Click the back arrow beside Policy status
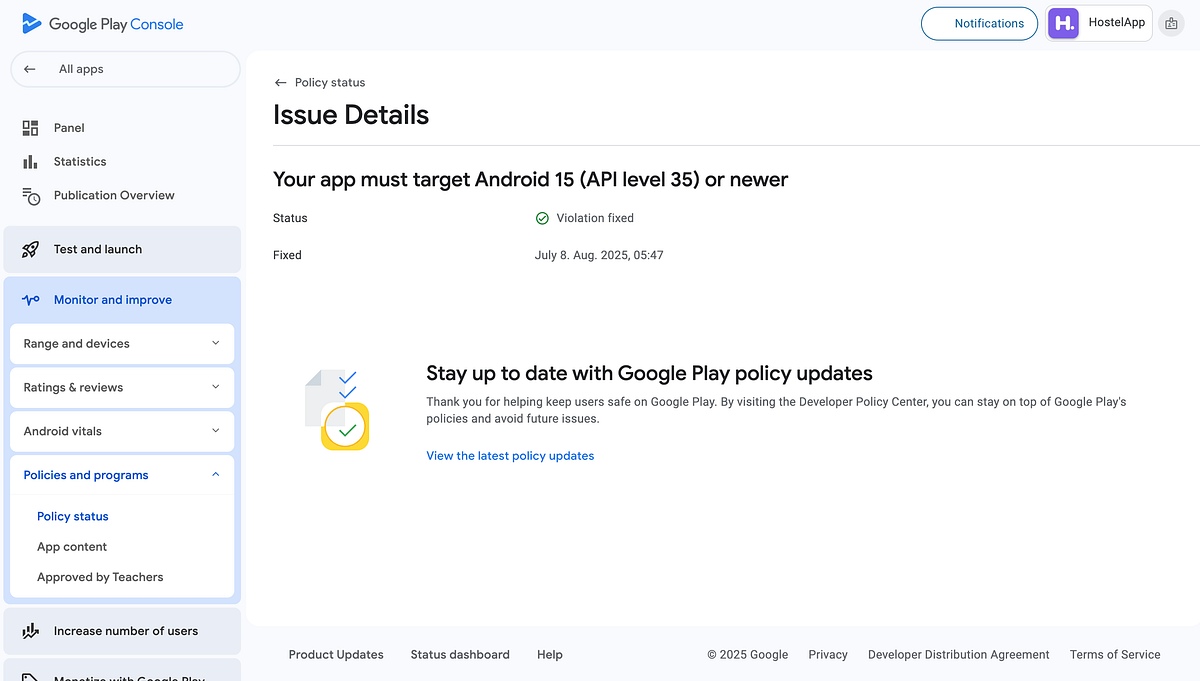Screen dimensions: 1200x681 pyautogui.click(x=281, y=82)
